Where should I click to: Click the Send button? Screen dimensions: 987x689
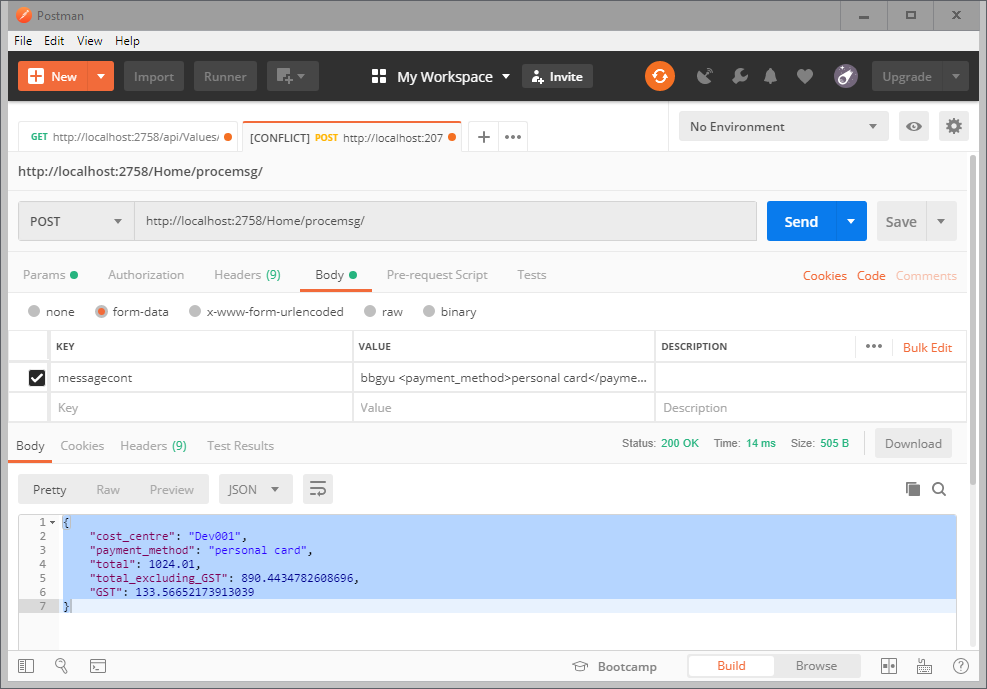(800, 221)
